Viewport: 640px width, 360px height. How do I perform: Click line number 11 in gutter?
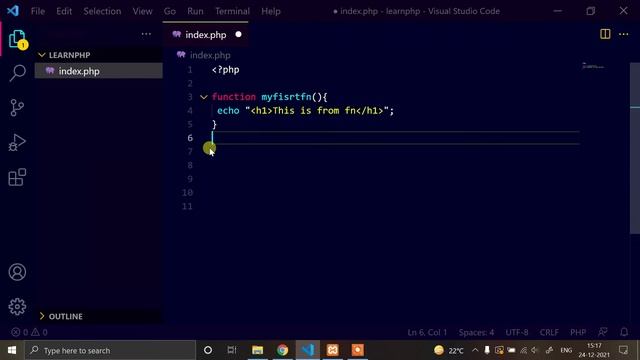tap(187, 206)
